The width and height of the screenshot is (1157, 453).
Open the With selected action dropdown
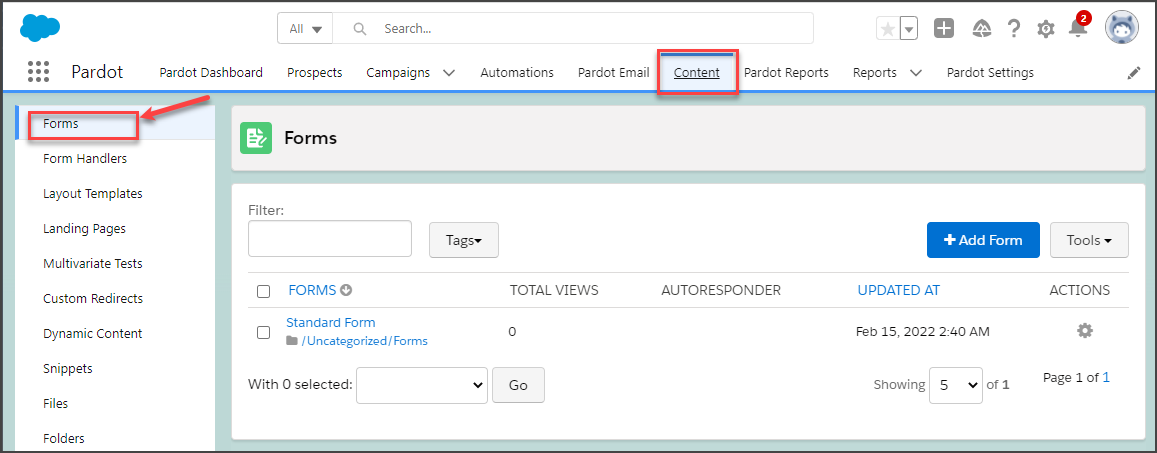422,385
